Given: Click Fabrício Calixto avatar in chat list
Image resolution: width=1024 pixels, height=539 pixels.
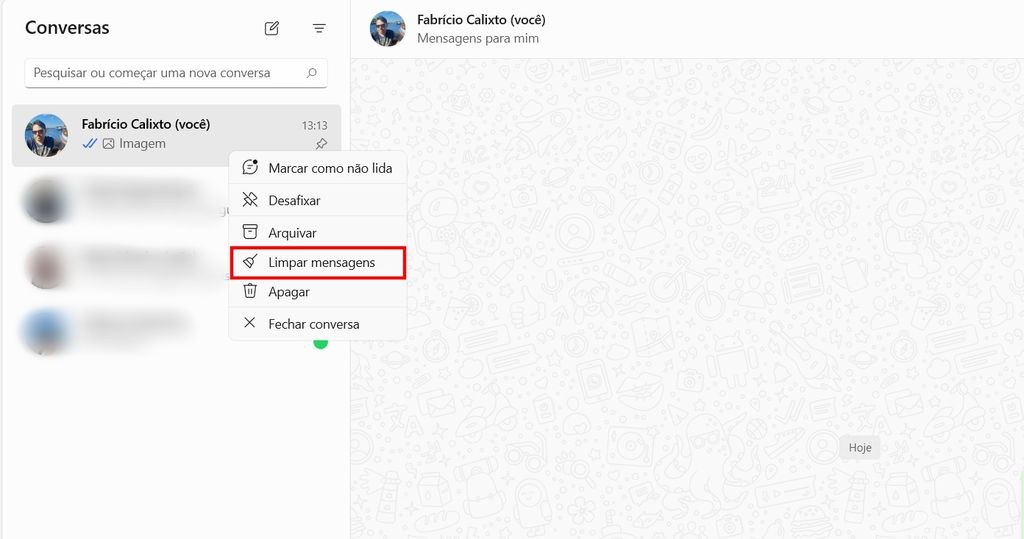Looking at the screenshot, I should point(46,135).
